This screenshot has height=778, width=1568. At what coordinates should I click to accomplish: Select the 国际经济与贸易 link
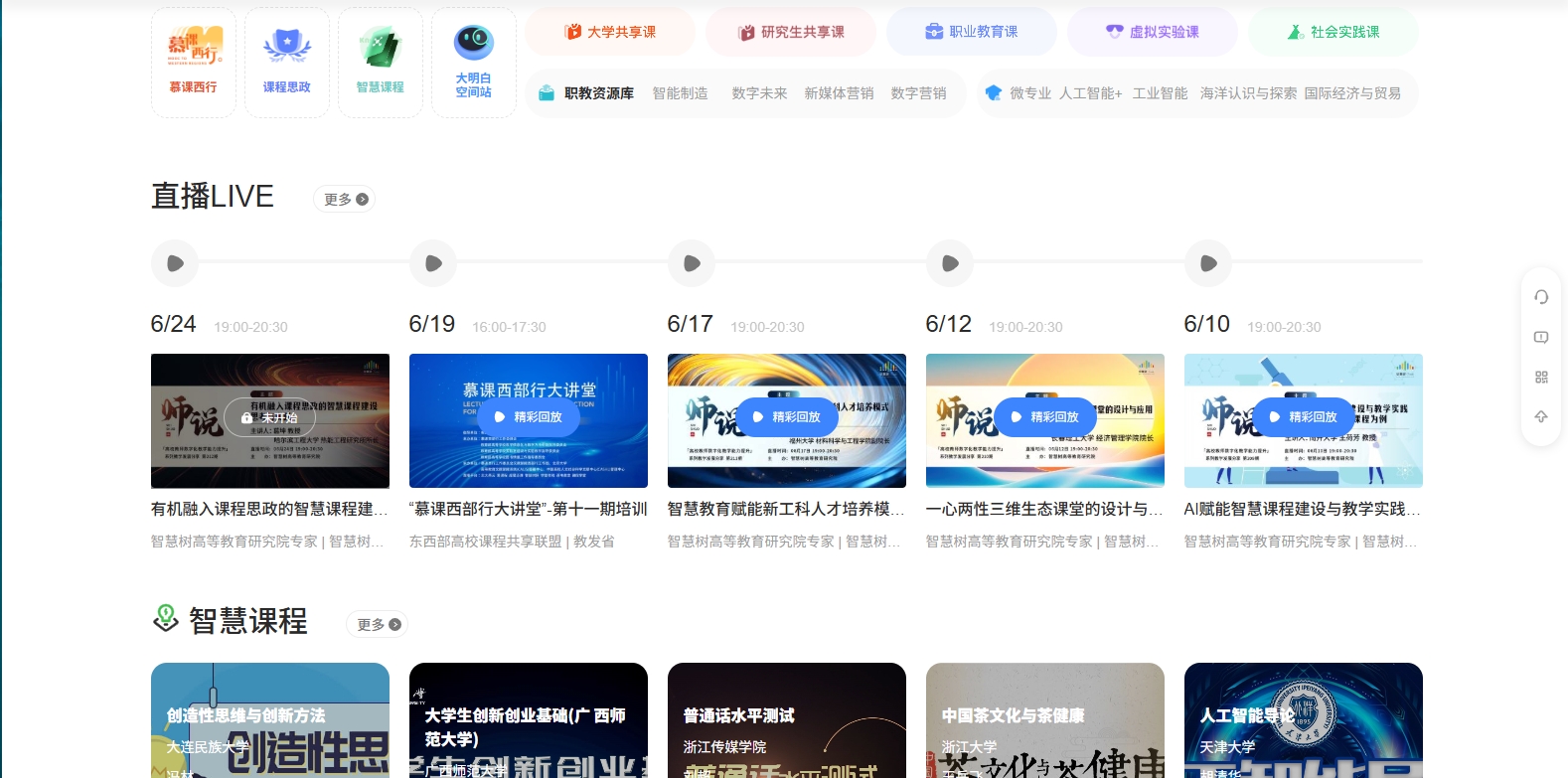pyautogui.click(x=1352, y=93)
